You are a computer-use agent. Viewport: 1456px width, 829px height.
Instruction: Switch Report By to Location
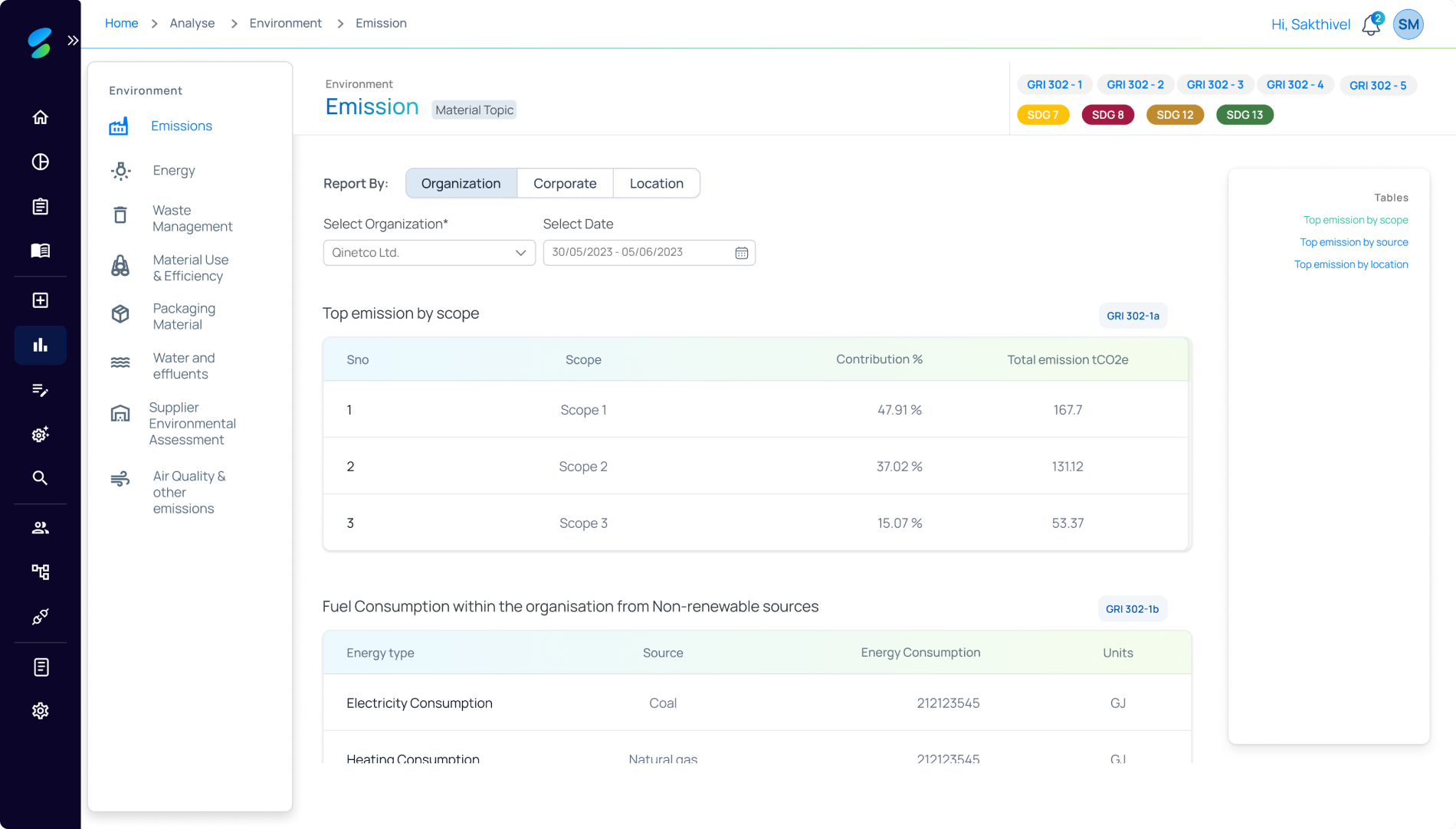tap(656, 183)
